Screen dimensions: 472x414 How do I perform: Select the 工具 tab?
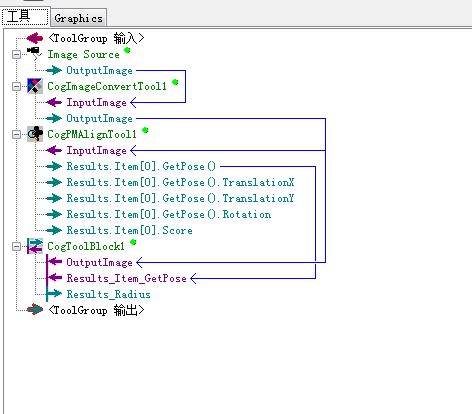point(25,16)
